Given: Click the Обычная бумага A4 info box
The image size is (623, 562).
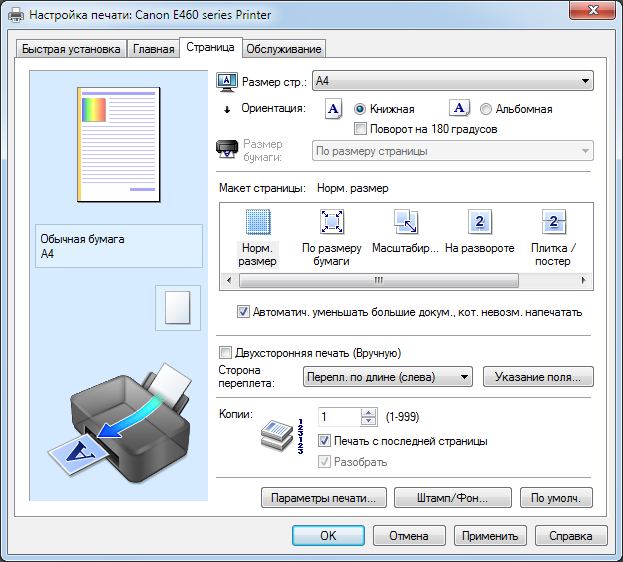Looking at the screenshot, I should click(x=119, y=246).
